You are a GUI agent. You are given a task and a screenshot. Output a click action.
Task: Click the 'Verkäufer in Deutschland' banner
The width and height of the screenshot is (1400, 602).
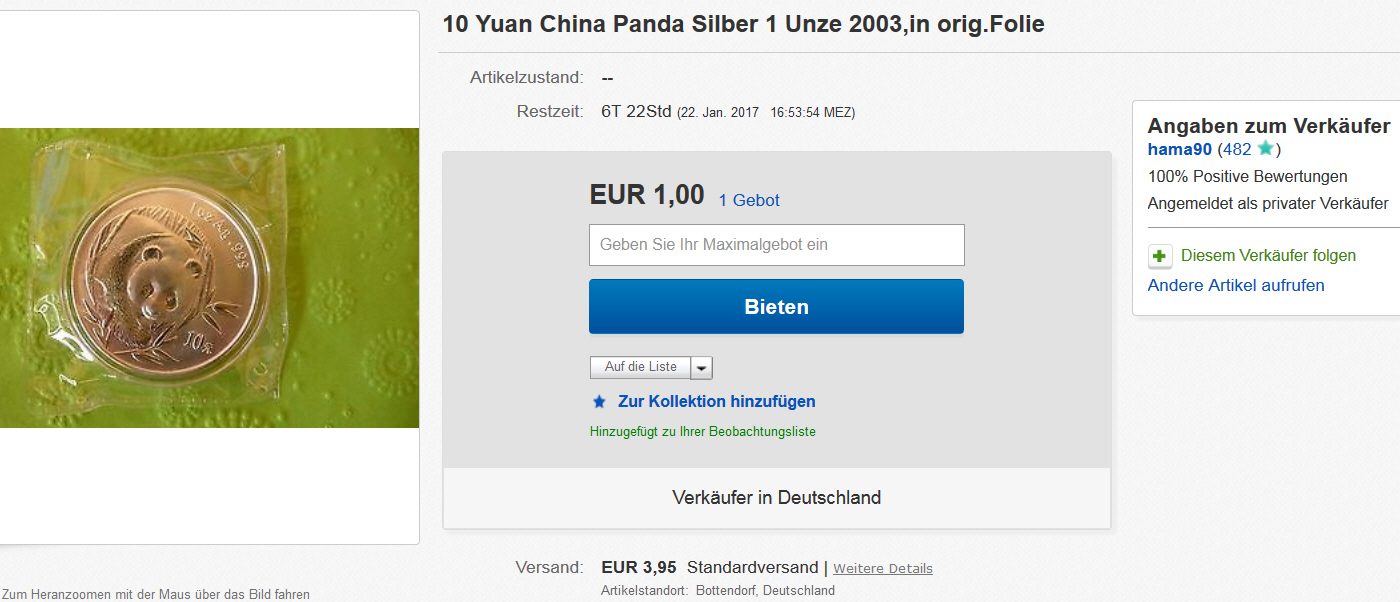(777, 497)
